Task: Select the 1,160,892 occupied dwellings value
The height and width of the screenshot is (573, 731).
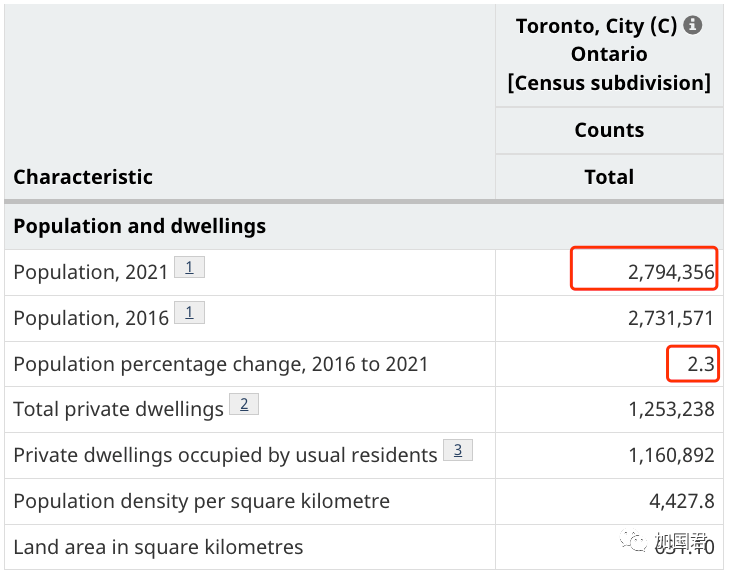Action: [x=671, y=455]
